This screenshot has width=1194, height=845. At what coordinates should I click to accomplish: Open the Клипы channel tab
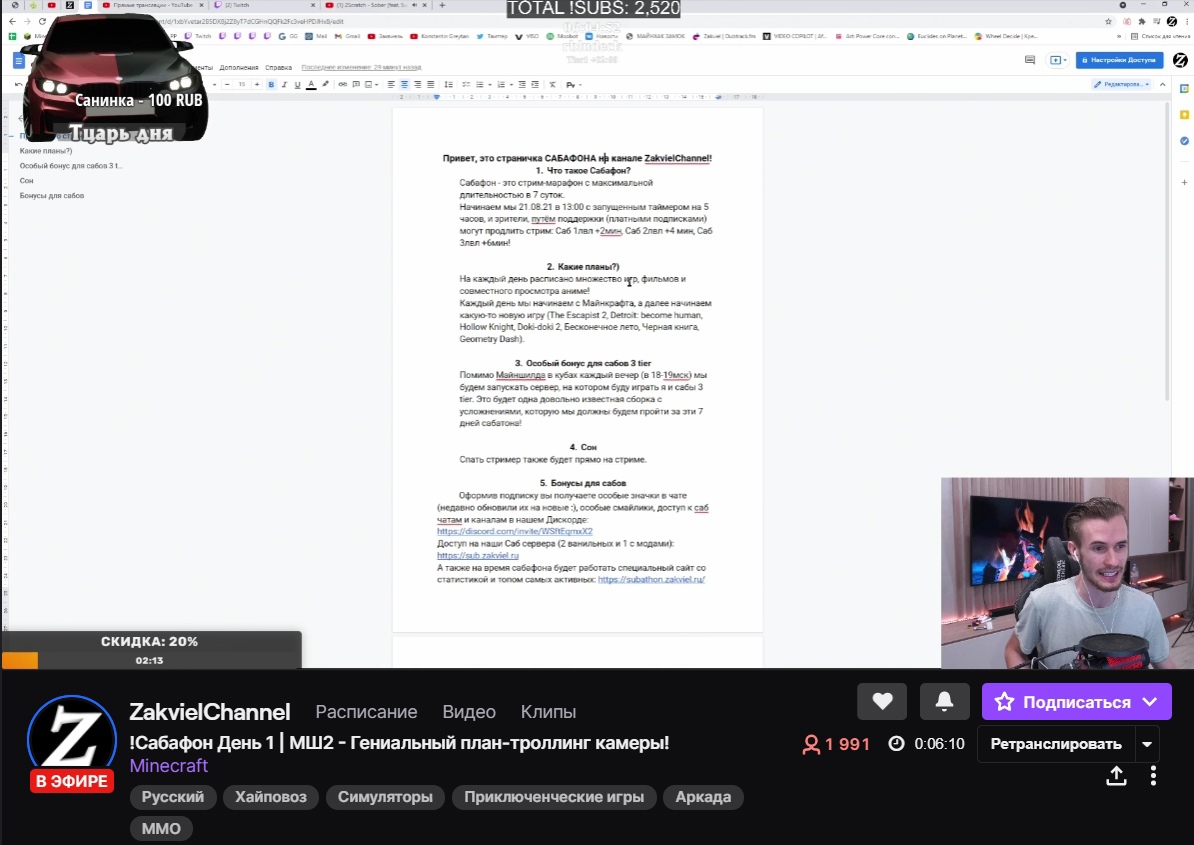pos(548,712)
